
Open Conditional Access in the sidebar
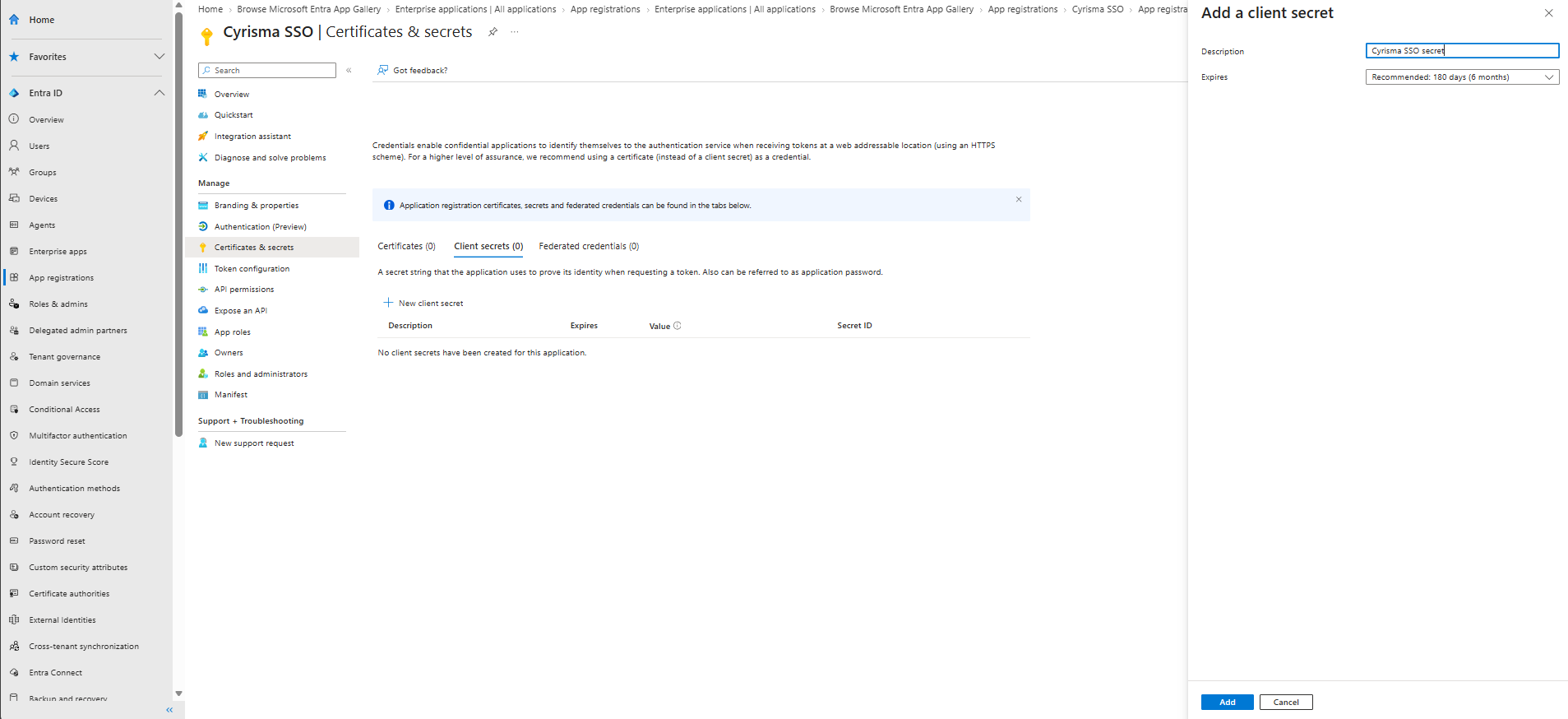click(64, 409)
